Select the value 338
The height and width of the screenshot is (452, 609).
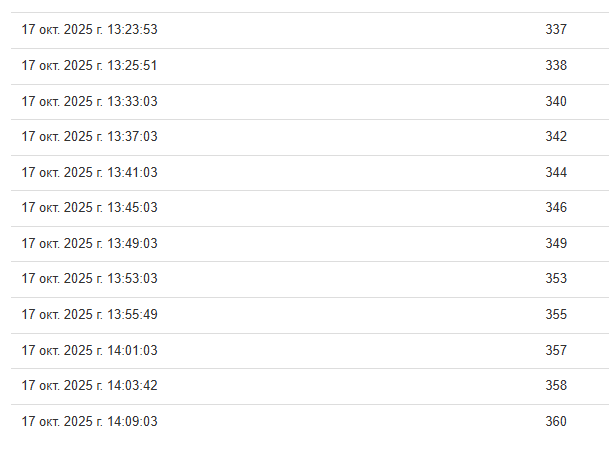click(556, 66)
